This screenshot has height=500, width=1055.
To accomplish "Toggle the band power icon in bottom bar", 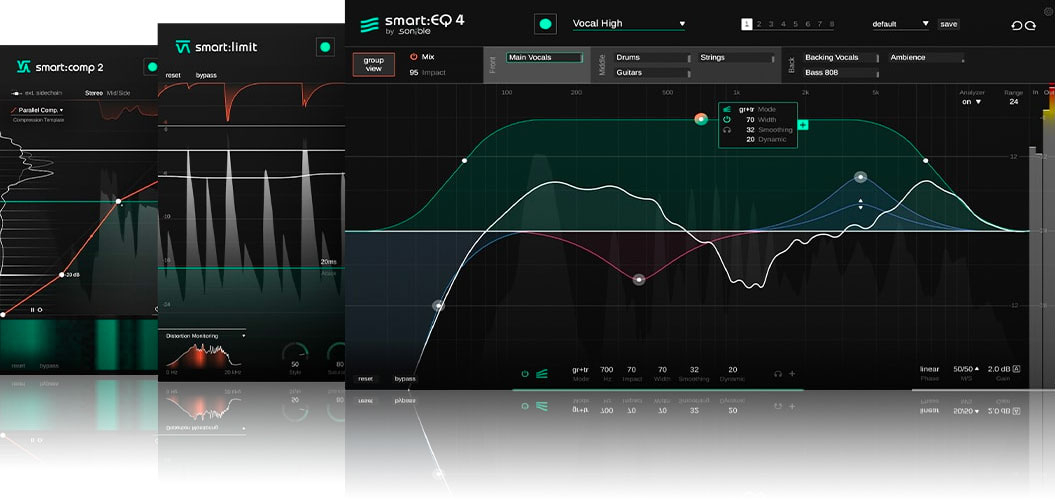I will [525, 374].
